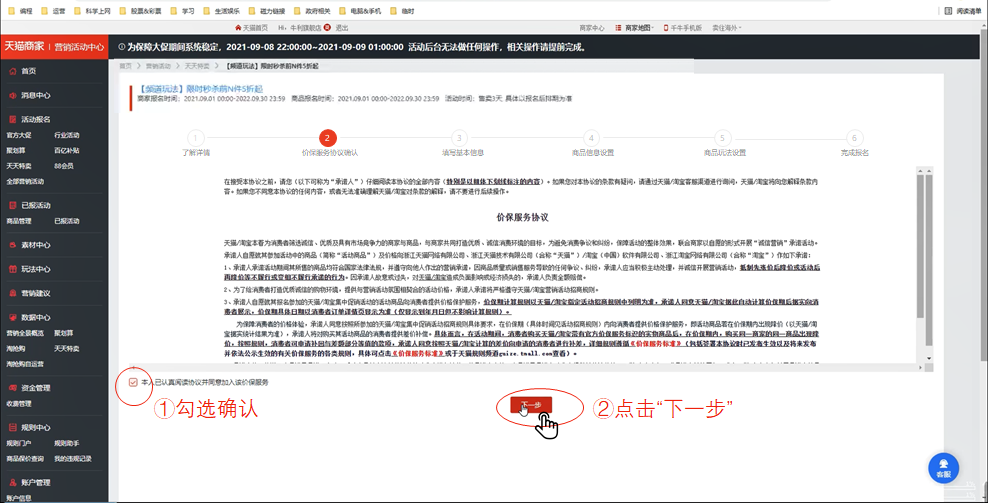Click 营销活动 breadcrumb link
The image size is (988, 503).
(x=158, y=66)
